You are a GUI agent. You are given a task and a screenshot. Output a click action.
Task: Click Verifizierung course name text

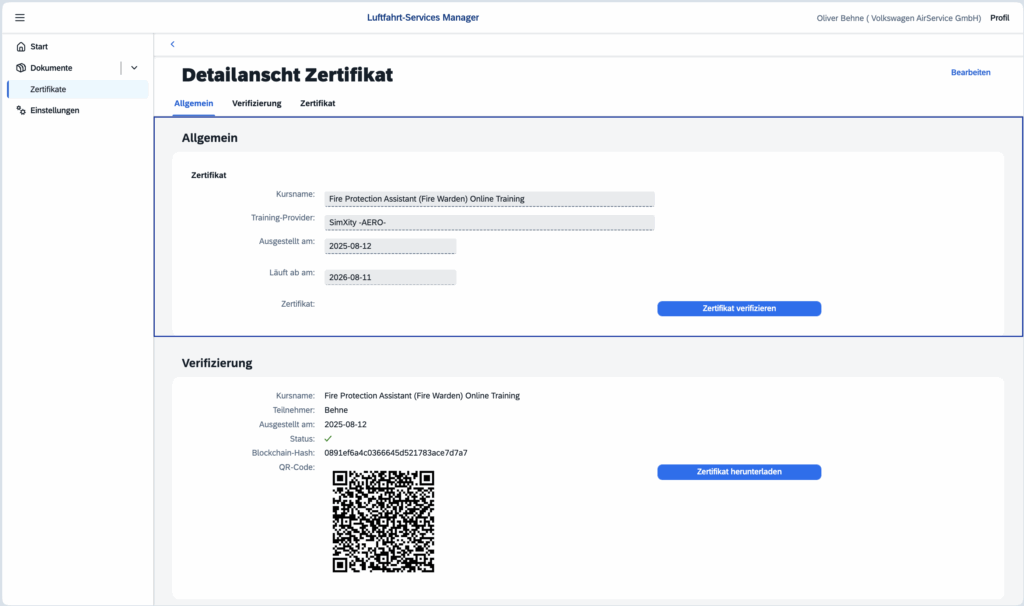422,396
